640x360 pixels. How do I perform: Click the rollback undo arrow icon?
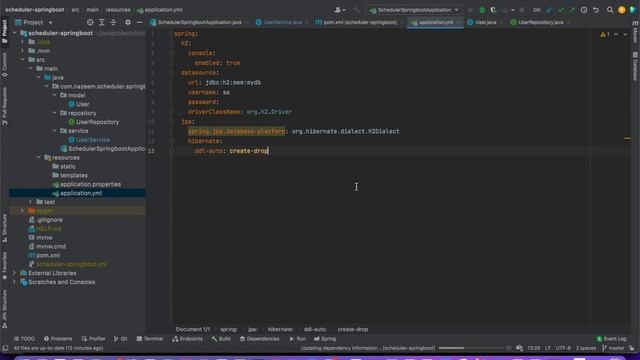[x=596, y=10]
